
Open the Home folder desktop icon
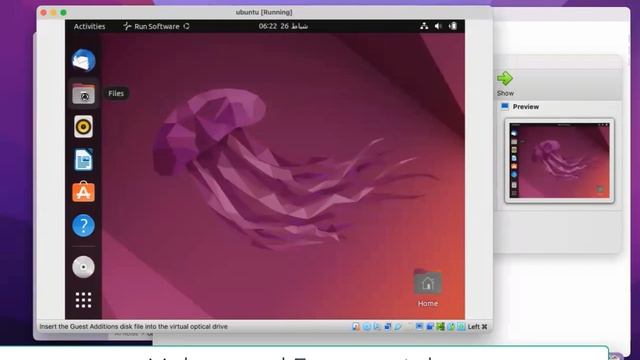click(x=427, y=288)
